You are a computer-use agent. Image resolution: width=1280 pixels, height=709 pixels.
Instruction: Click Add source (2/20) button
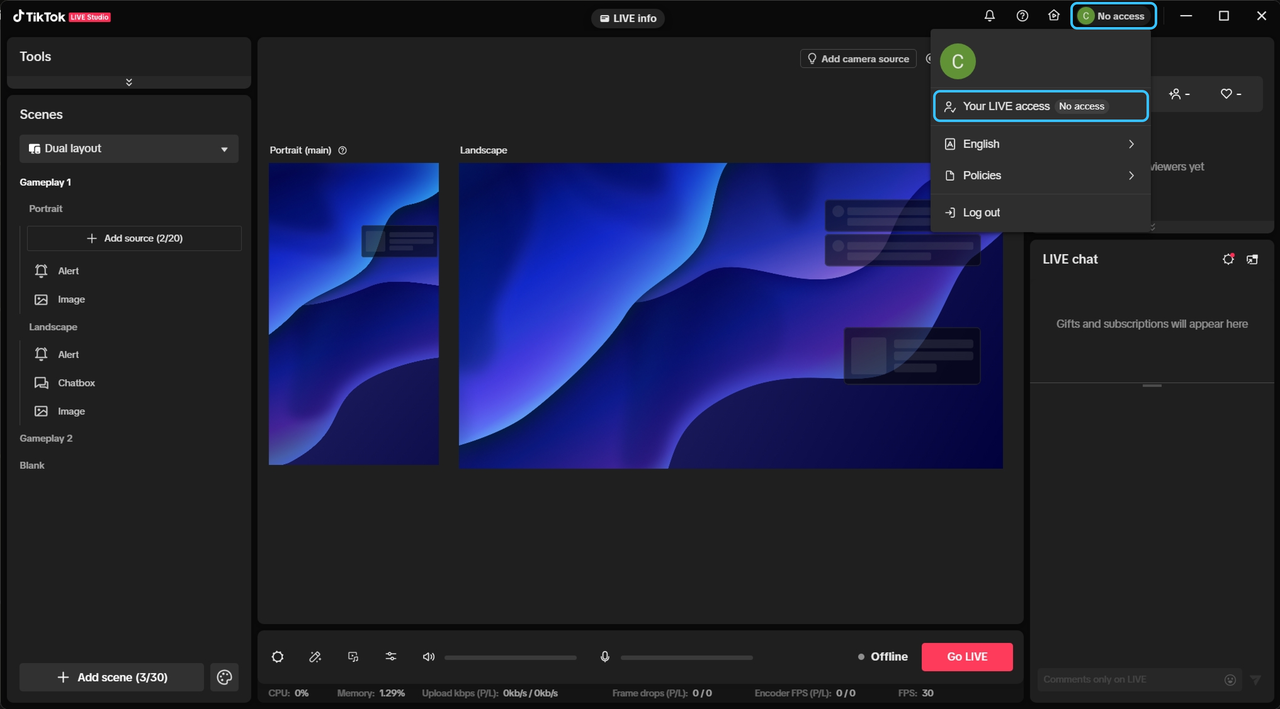tap(134, 238)
